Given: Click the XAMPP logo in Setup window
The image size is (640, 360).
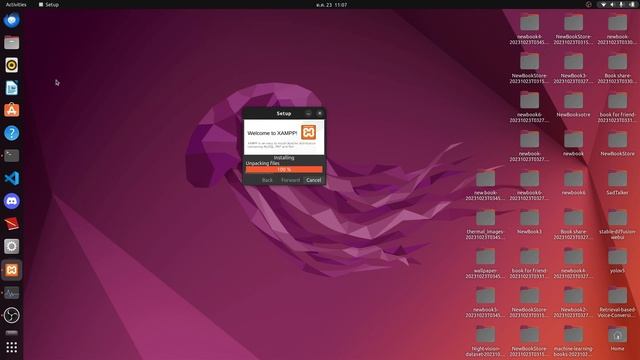Looking at the screenshot, I should point(308,132).
